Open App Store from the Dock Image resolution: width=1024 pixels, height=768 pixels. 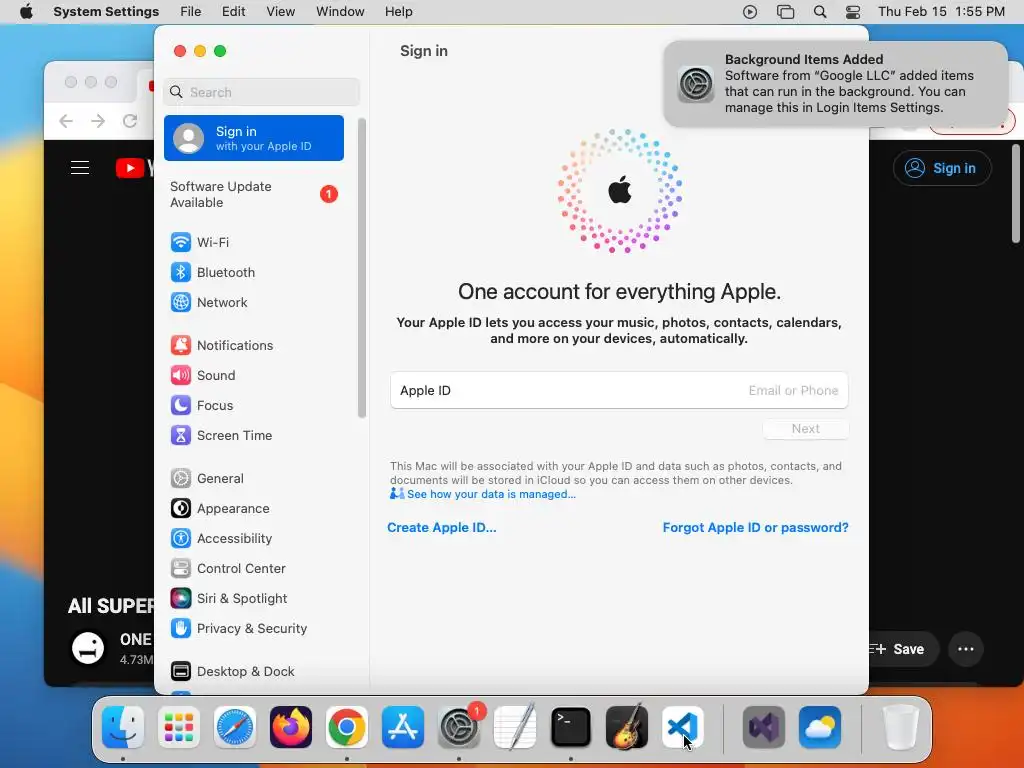(403, 727)
